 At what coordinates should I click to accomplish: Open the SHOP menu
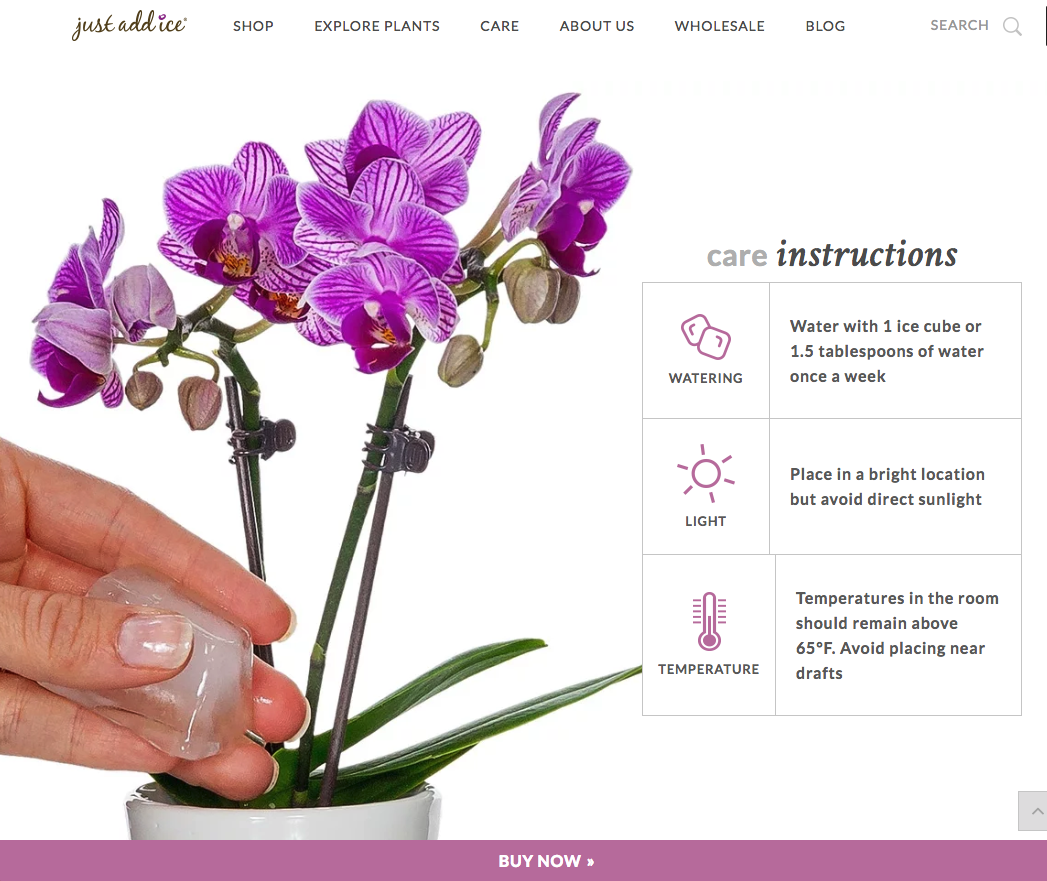click(253, 26)
